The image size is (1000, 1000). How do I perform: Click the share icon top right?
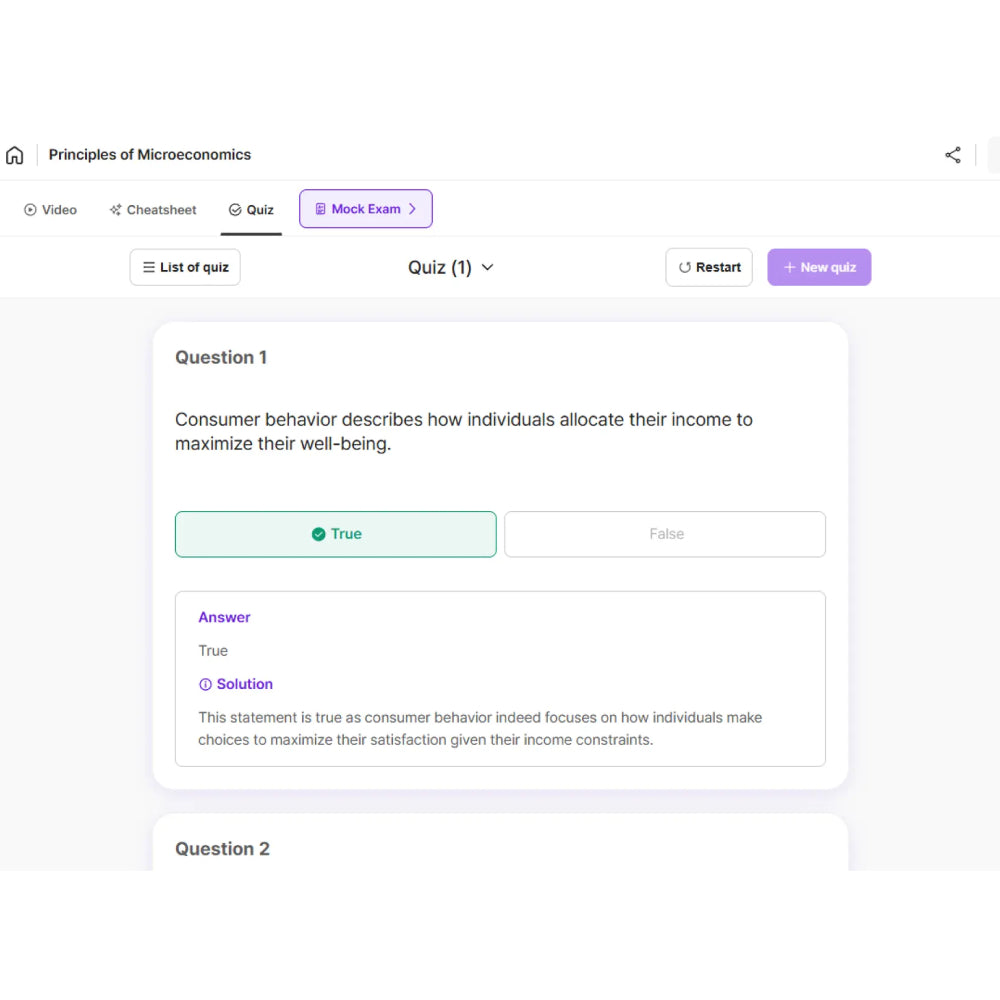952,154
